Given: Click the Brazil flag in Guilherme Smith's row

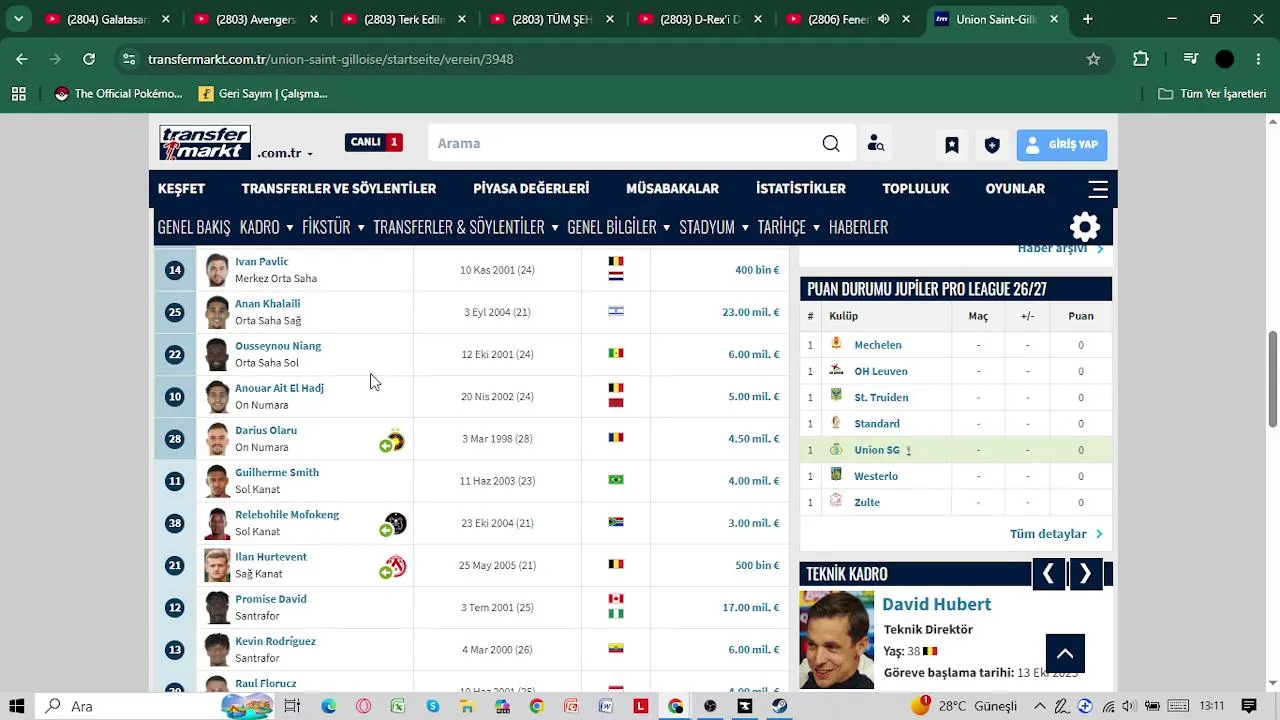Looking at the screenshot, I should tap(616, 480).
